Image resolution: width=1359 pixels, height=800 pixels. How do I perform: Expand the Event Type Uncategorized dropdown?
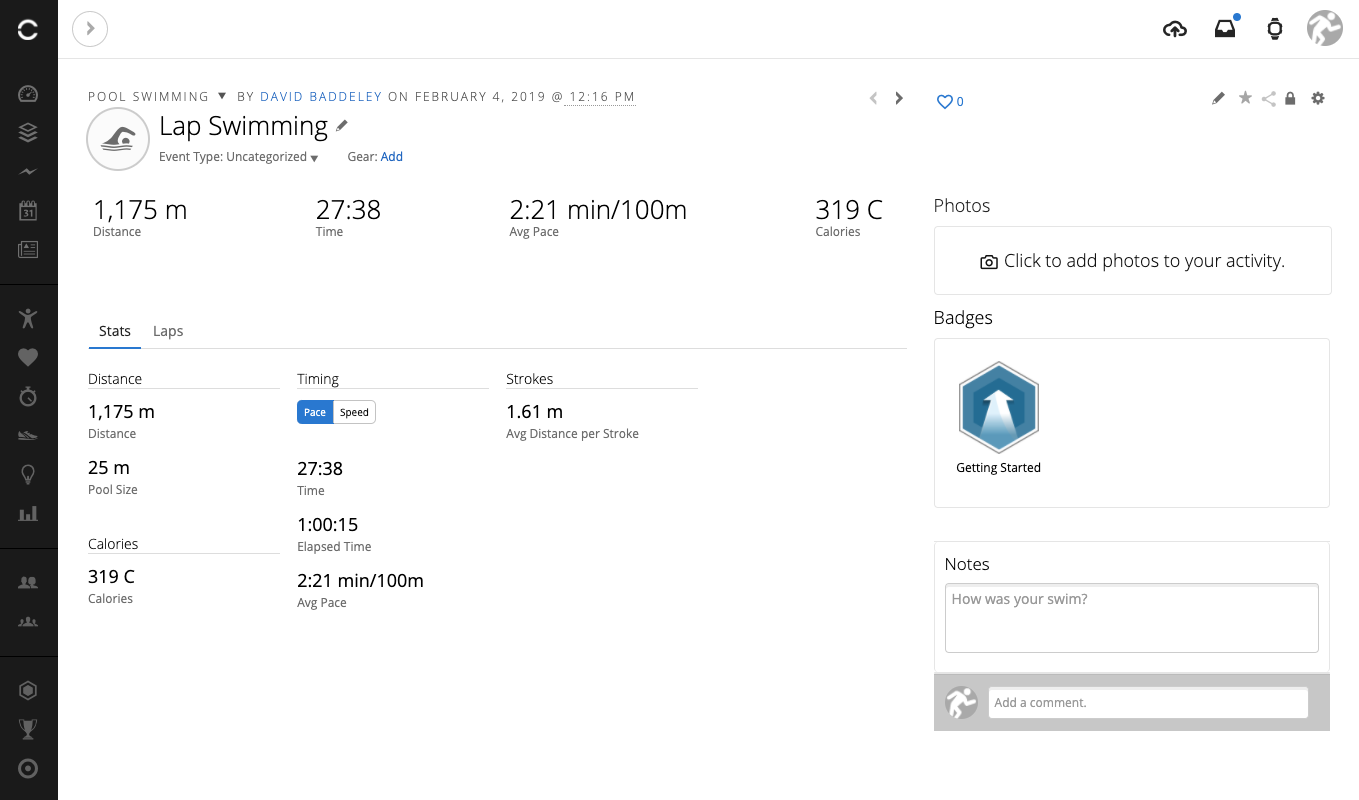click(314, 158)
